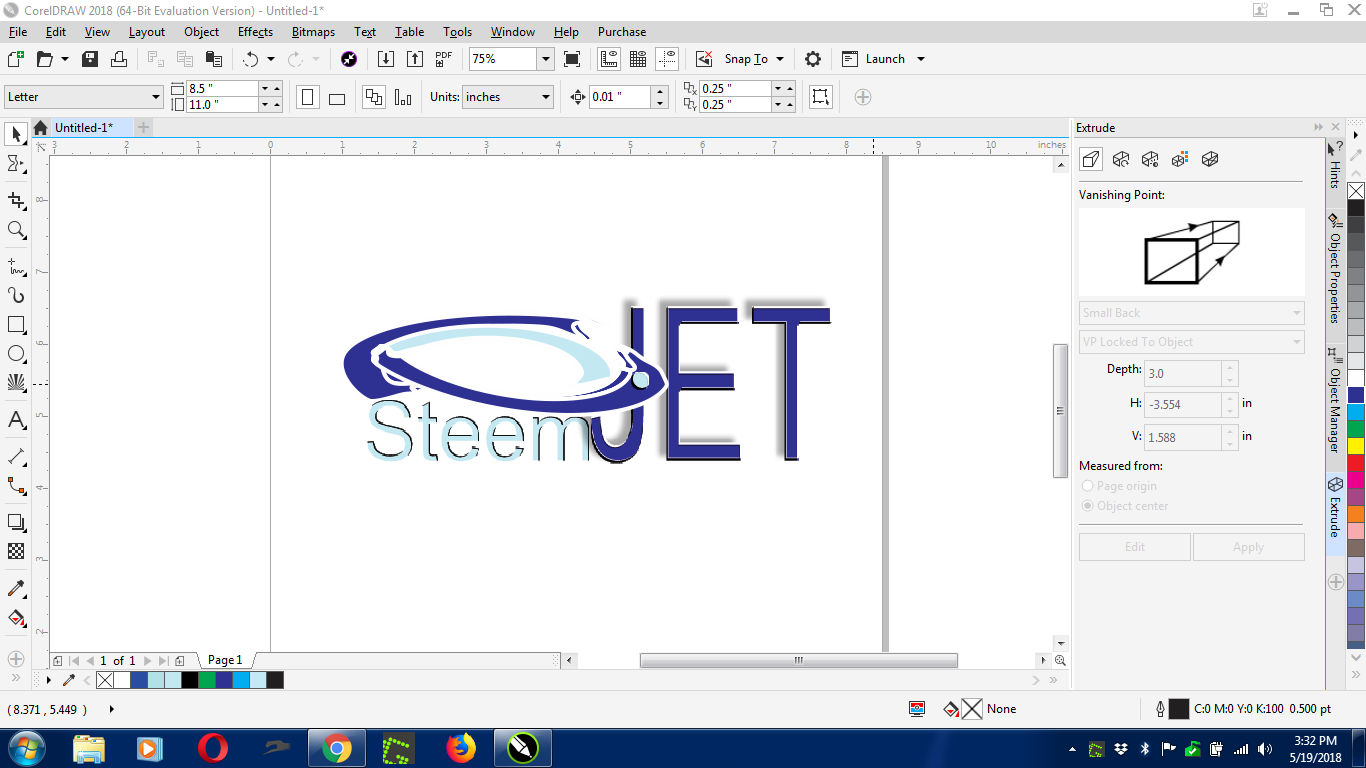The image size is (1366, 768).
Task: Select the Parallel Dimension tool
Action: [x=16, y=456]
